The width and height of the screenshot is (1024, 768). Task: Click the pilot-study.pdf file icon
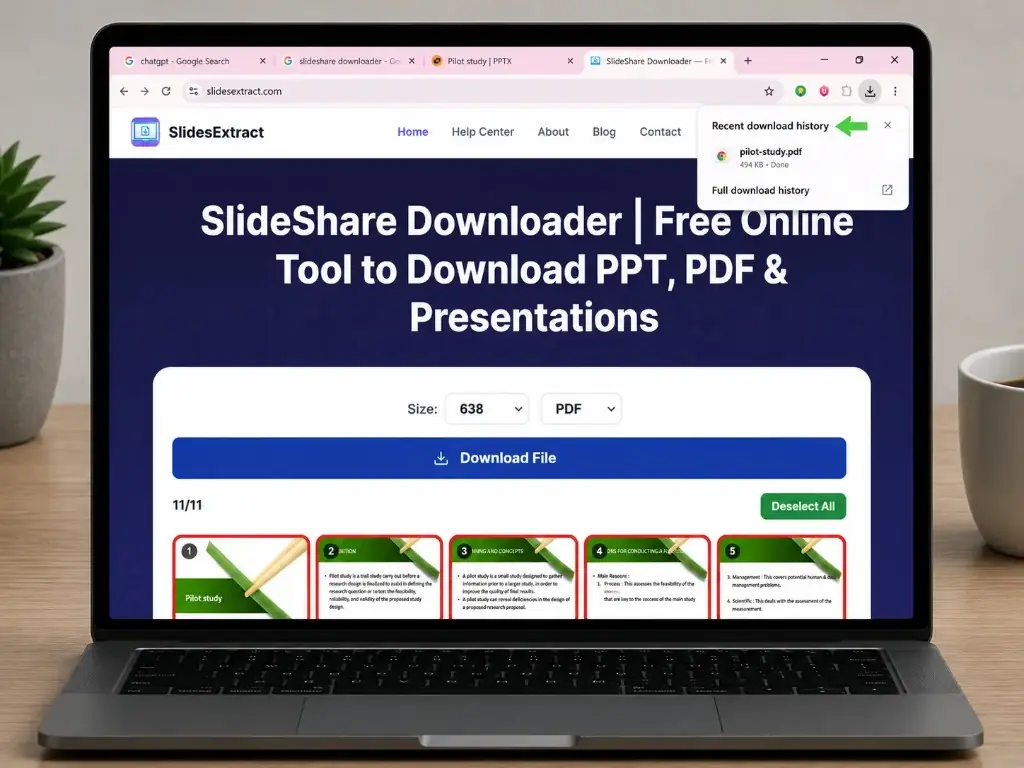(x=722, y=156)
